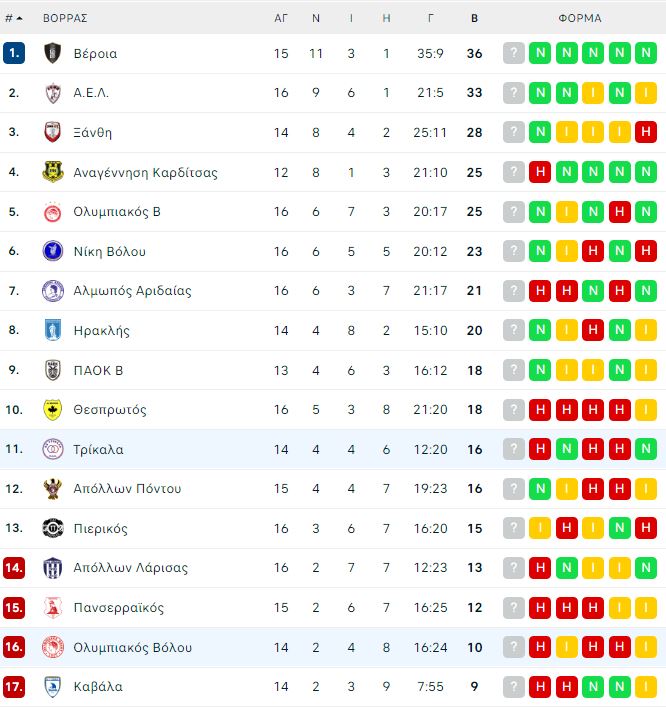Click the Αναγέννηση Καρδίτσας crest
The height and width of the screenshot is (707, 666).
[53, 172]
